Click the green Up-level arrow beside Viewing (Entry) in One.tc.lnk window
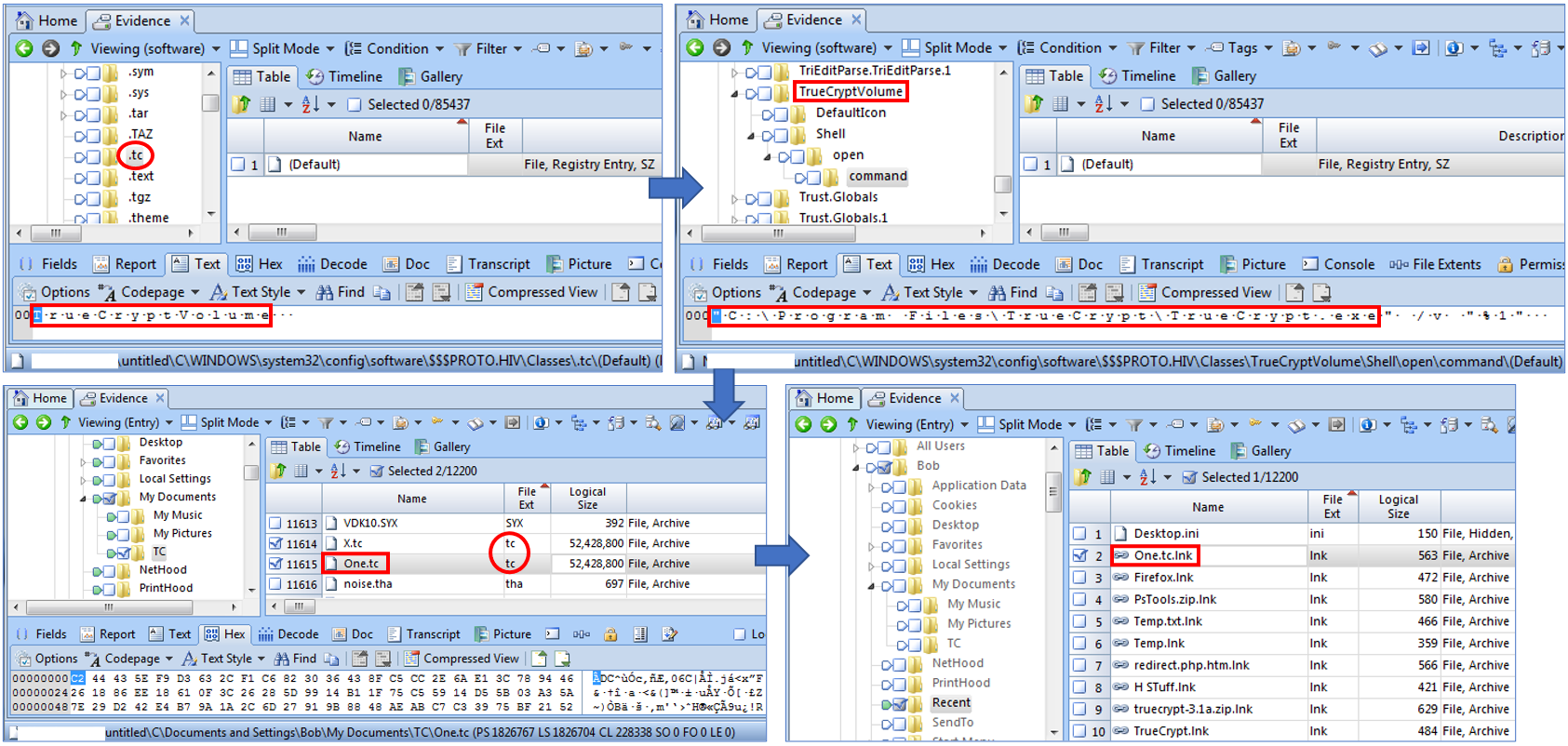Screen dimensions: 1568x746 tap(852, 424)
